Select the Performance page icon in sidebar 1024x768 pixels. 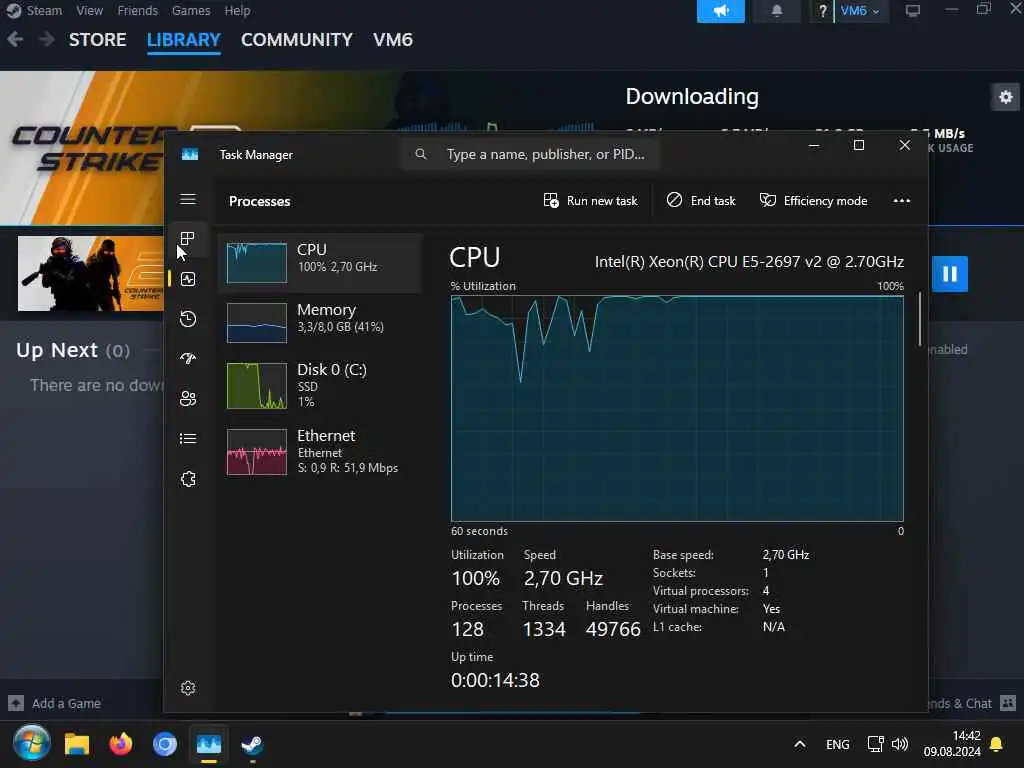coord(188,280)
